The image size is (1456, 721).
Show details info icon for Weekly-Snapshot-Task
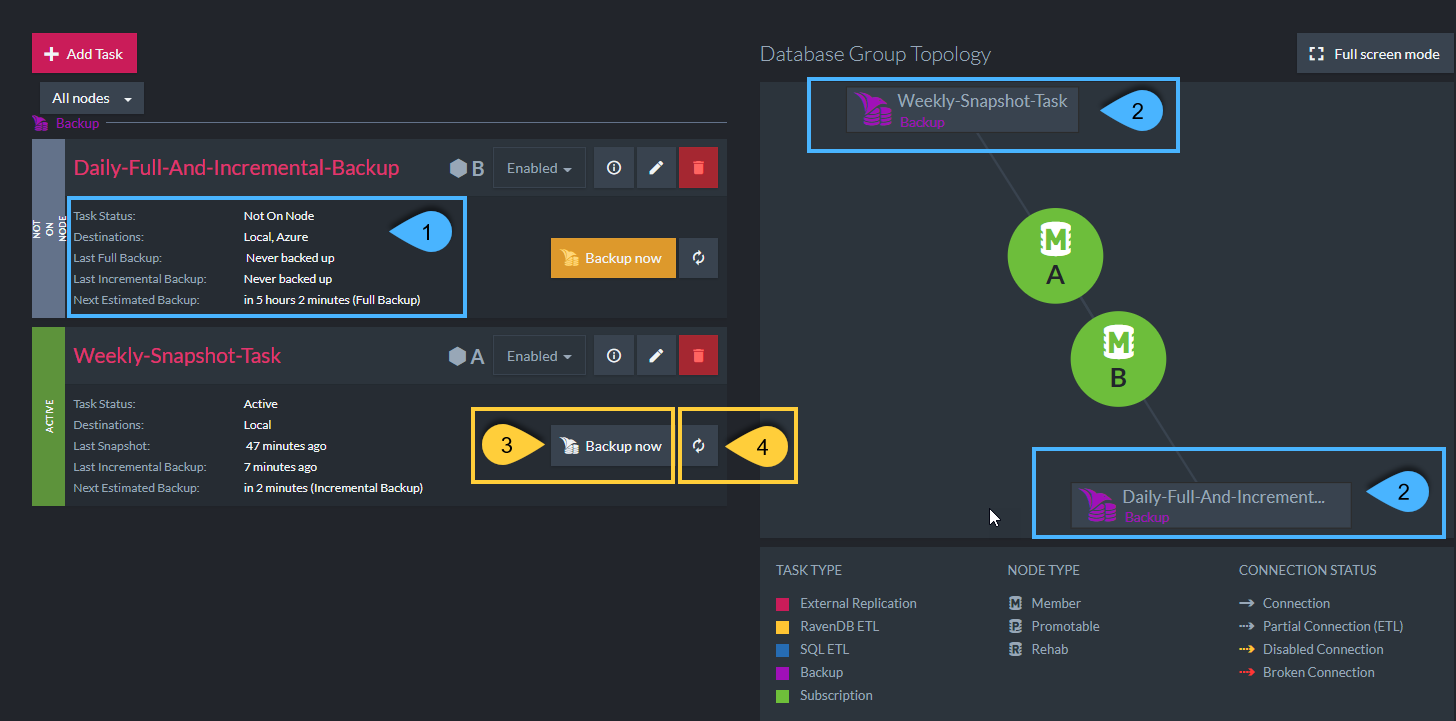pyautogui.click(x=614, y=356)
